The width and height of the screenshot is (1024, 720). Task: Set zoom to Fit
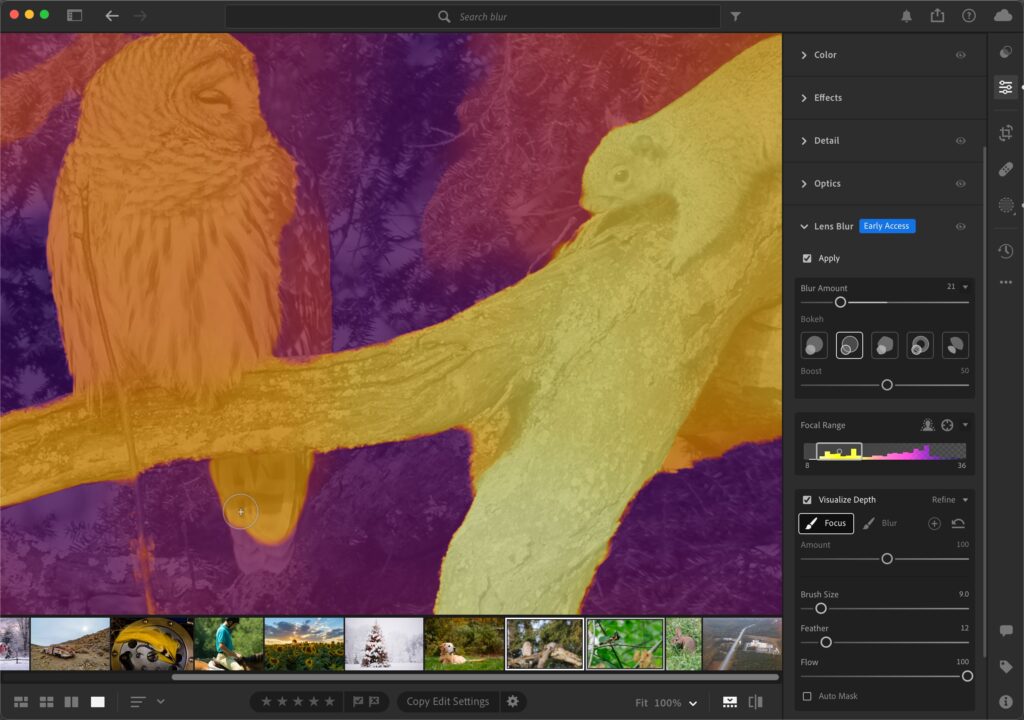pyautogui.click(x=641, y=702)
